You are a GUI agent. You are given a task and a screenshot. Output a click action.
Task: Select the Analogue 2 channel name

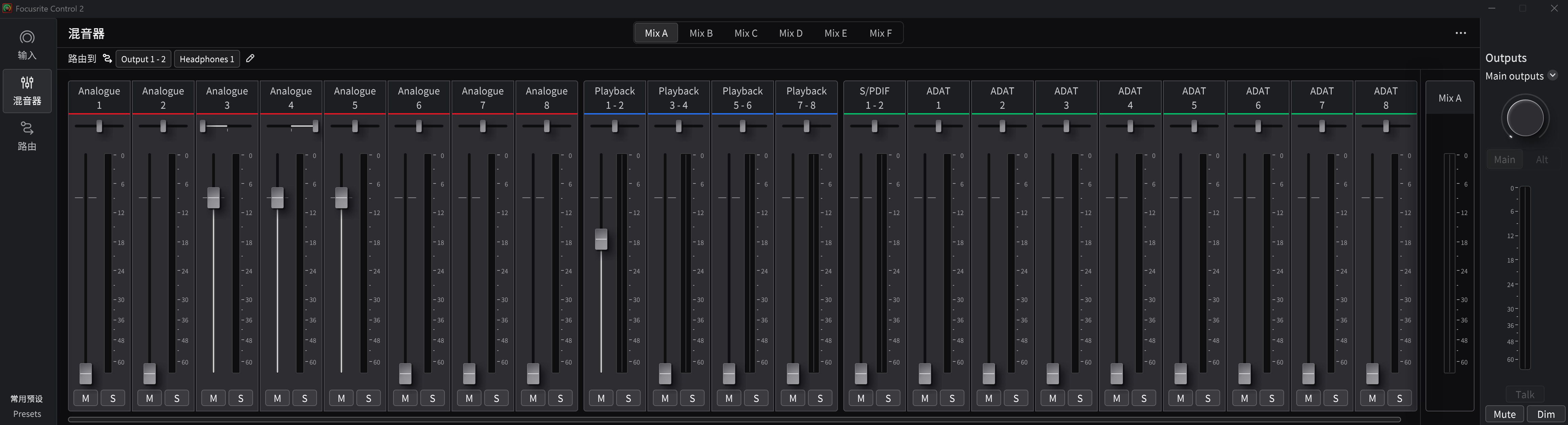163,98
